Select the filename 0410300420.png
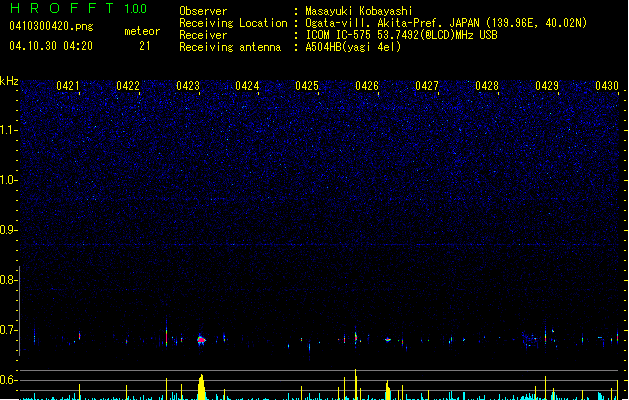The image size is (629, 400). tap(51, 26)
